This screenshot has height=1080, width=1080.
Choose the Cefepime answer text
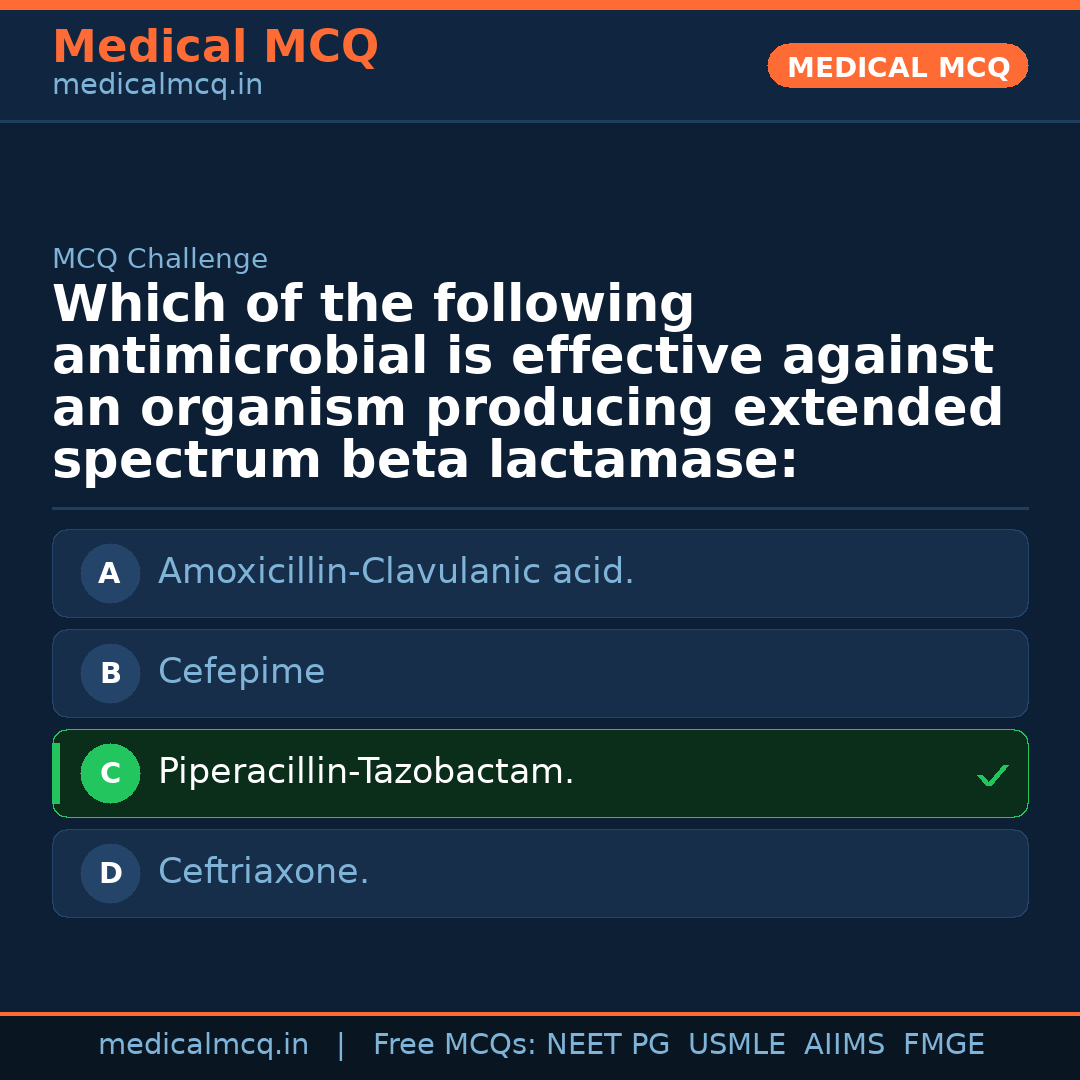[241, 672]
